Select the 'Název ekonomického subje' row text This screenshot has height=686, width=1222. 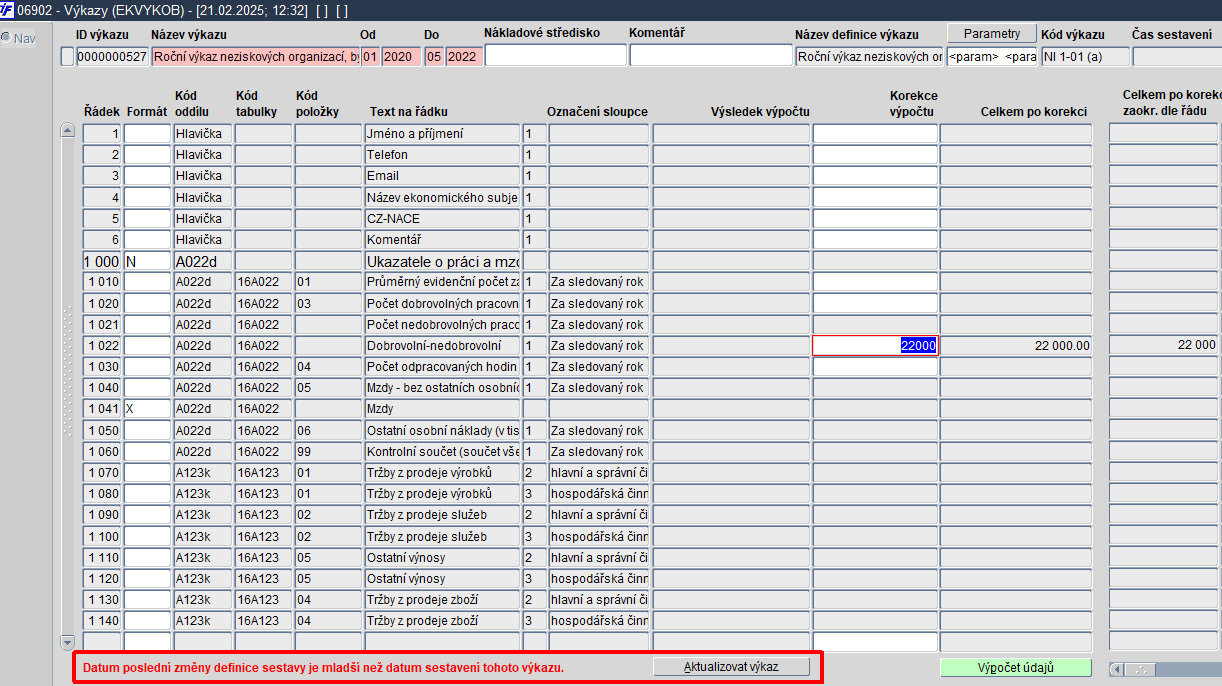tap(442, 197)
